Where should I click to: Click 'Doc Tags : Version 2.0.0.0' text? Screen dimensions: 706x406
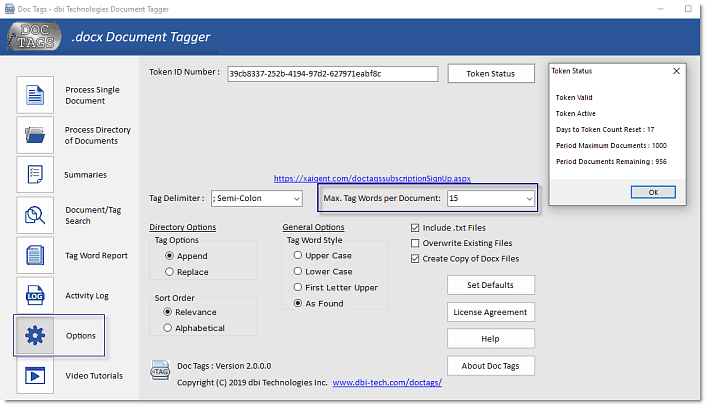(x=224, y=366)
